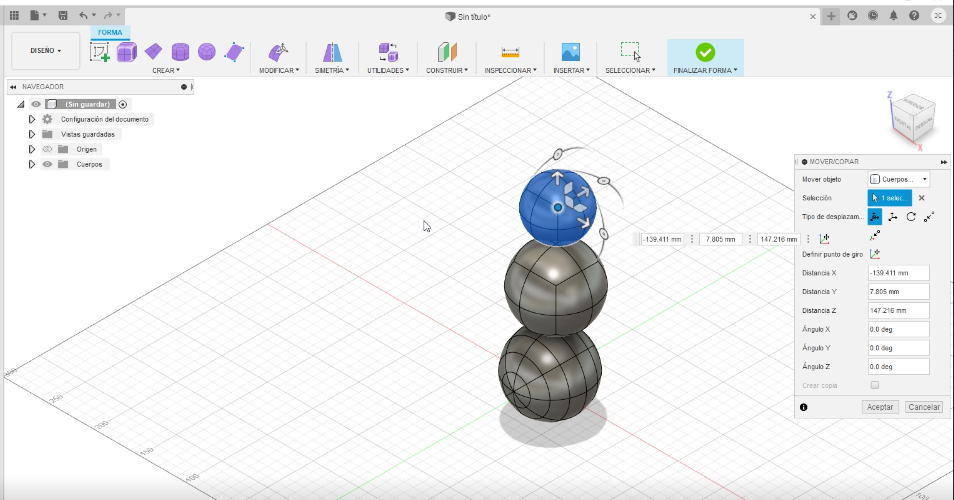Screen dimensions: 954x500
Task: Collapse the Navegador panel arrows
Action: tap(13, 87)
